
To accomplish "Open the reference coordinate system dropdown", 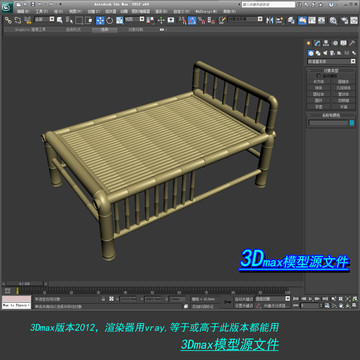I will pyautogui.click(x=135, y=19).
